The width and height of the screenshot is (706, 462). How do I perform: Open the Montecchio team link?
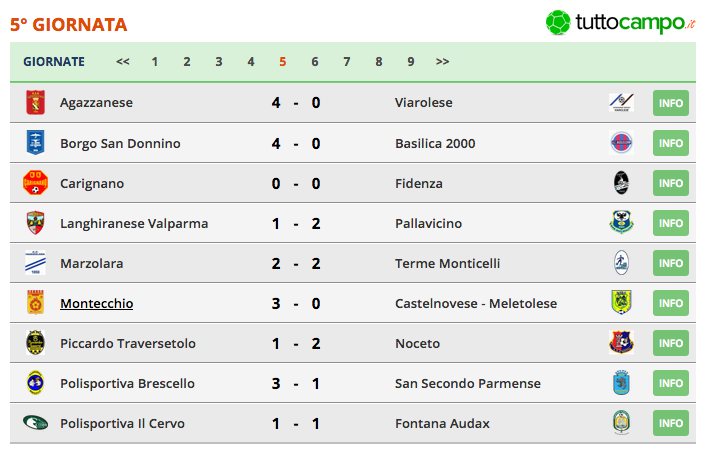97,303
